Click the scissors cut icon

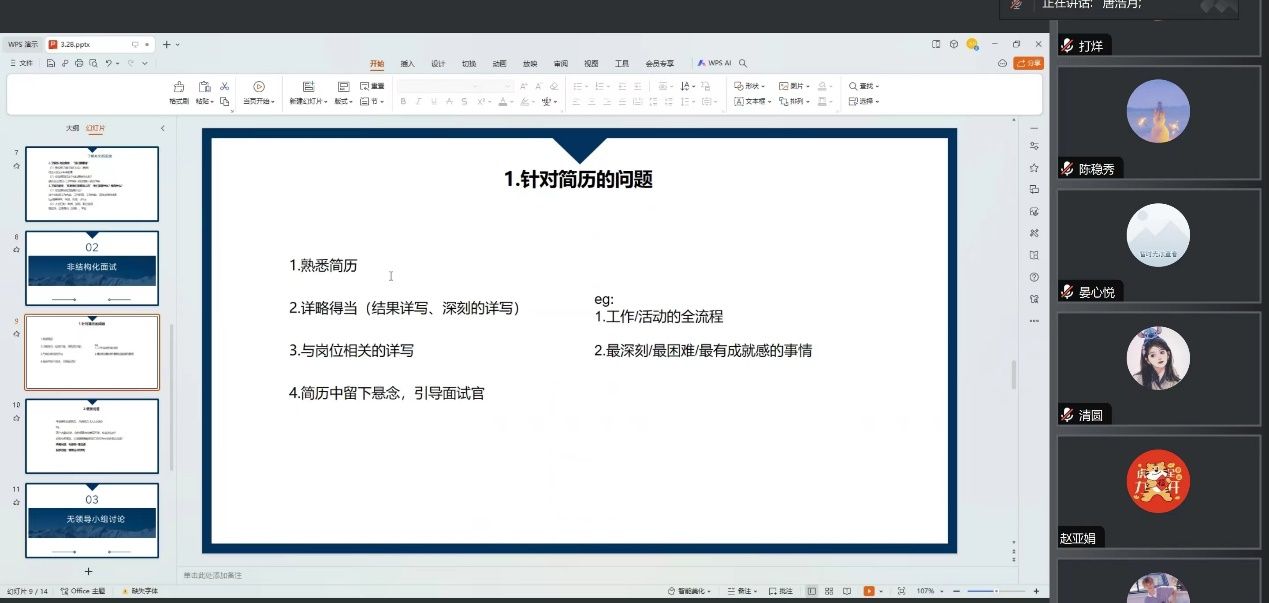[x=225, y=87]
